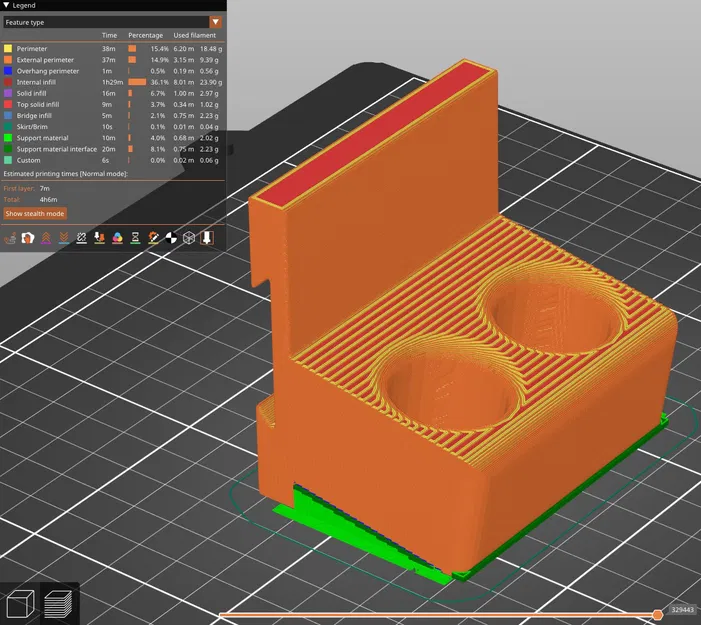This screenshot has height=625, width=701.
Task: Toggle Custom feature row in legend
Action: pyautogui.click(x=113, y=160)
